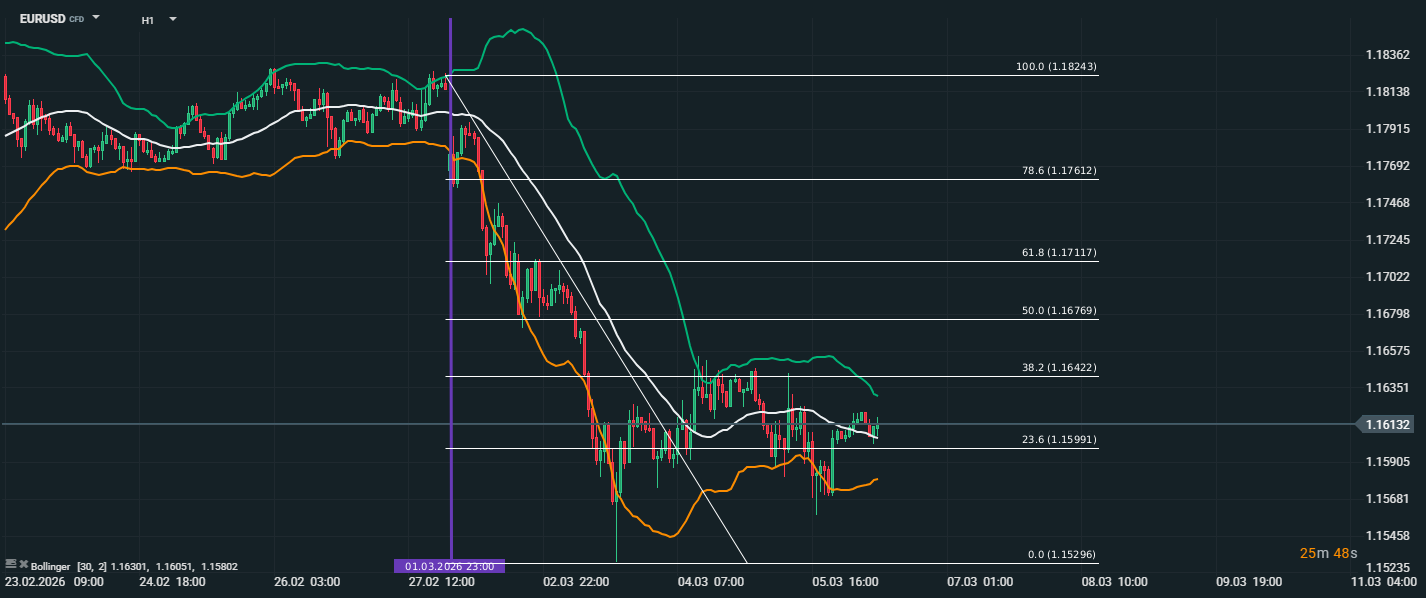Open the H1 timeframe dropdown arrow
The image size is (1426, 598).
[172, 18]
